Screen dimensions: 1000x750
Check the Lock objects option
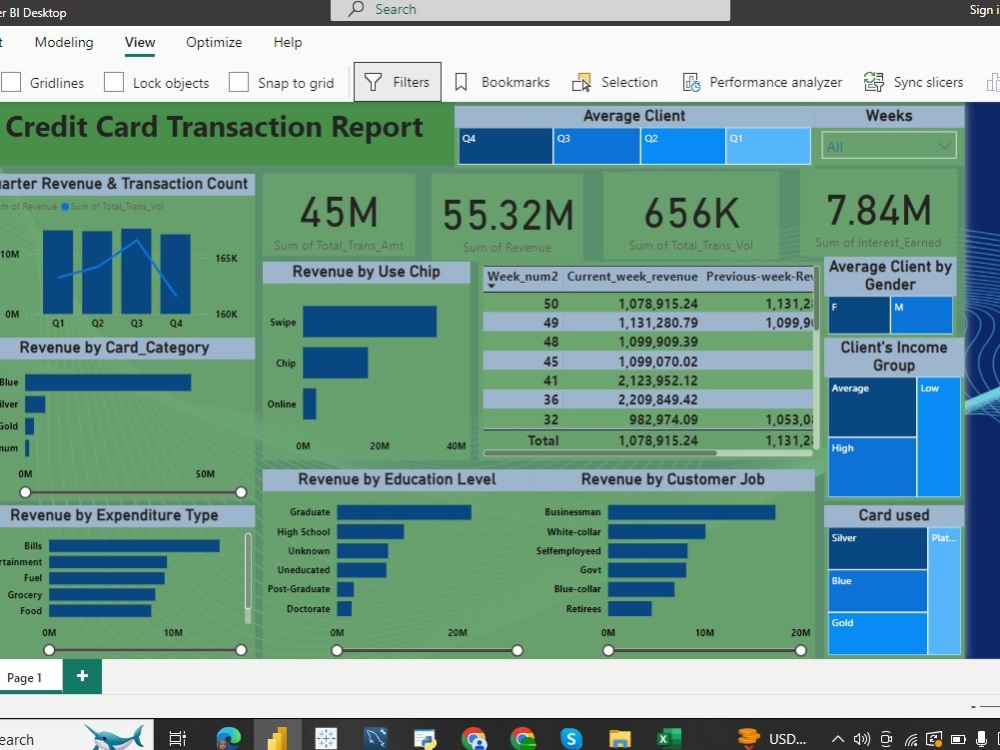coord(113,82)
